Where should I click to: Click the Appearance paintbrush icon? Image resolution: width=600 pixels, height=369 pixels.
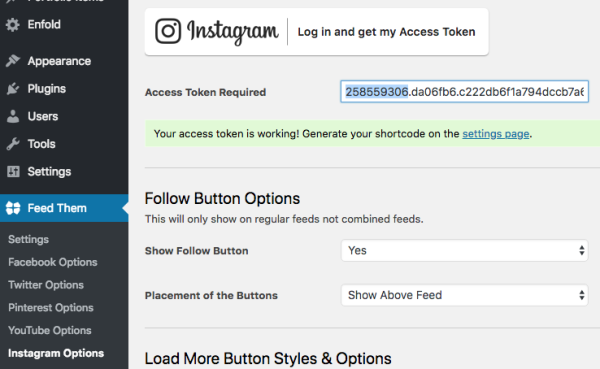coord(13,61)
